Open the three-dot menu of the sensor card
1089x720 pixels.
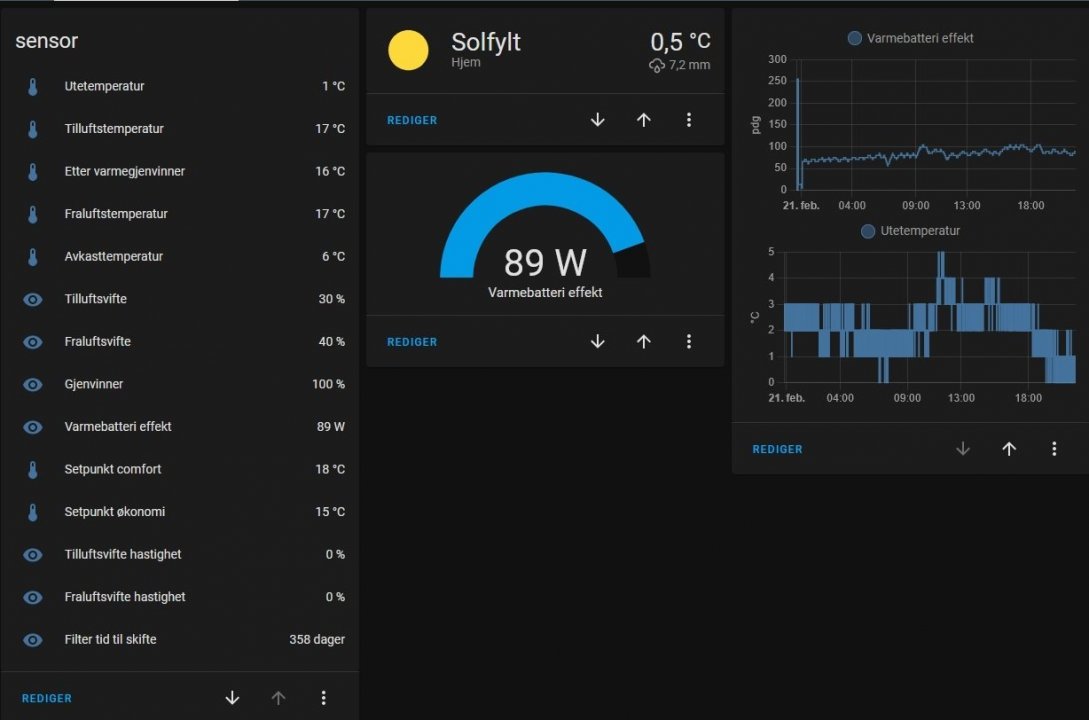pos(324,698)
